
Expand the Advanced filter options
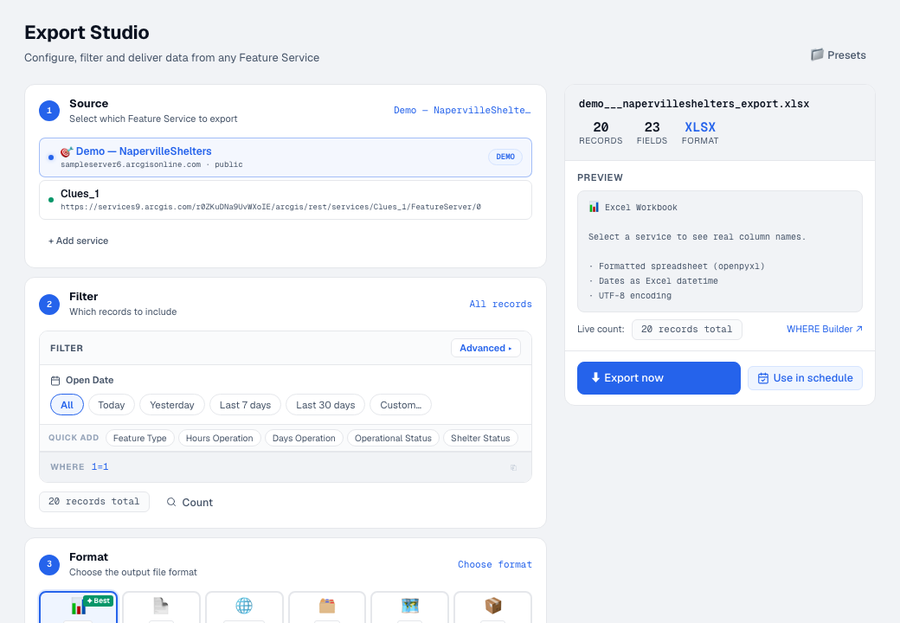click(x=486, y=348)
